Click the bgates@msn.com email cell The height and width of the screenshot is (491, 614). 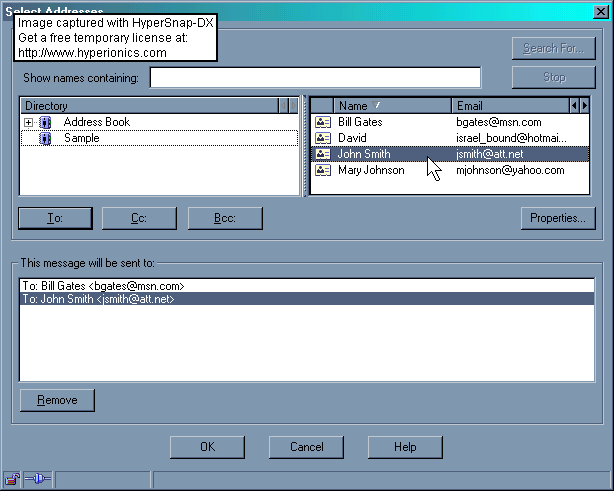(499, 122)
